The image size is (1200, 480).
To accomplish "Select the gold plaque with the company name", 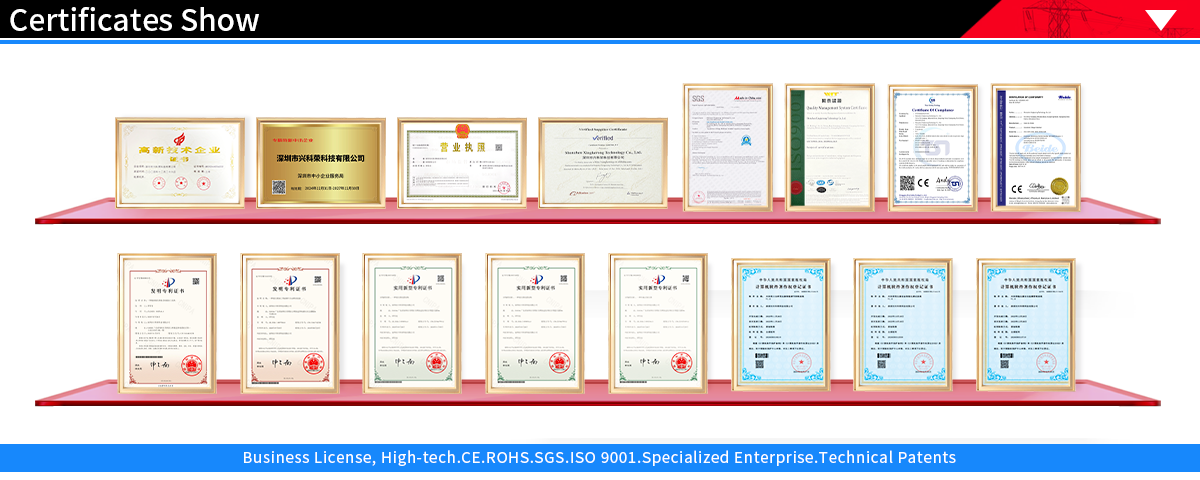I will coord(320,163).
